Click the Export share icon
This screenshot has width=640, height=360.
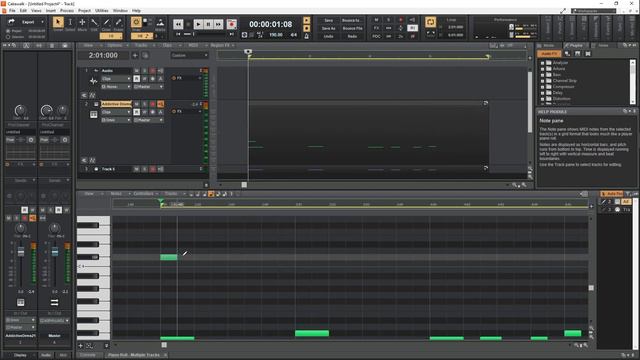11,22
